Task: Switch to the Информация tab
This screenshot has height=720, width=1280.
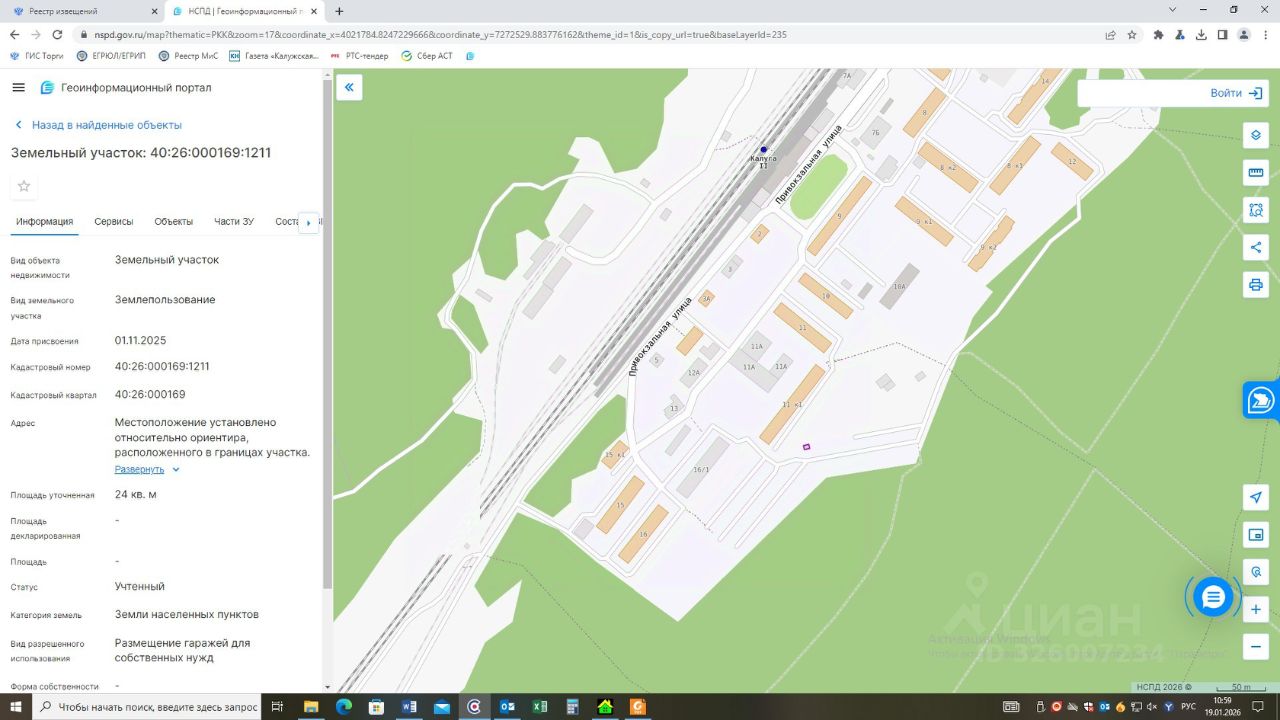Action: 44,222
